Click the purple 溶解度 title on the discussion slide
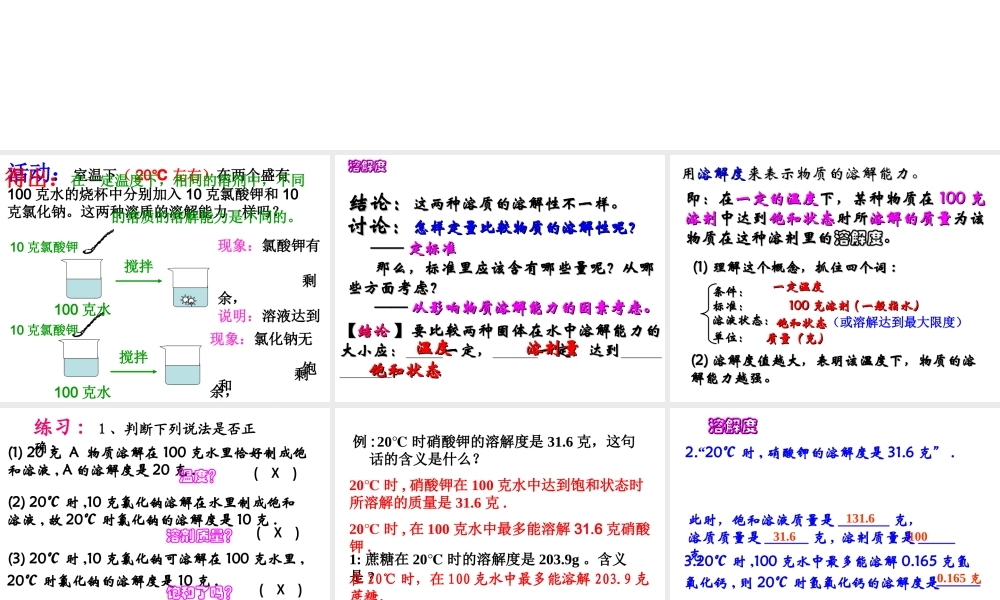 click(367, 166)
